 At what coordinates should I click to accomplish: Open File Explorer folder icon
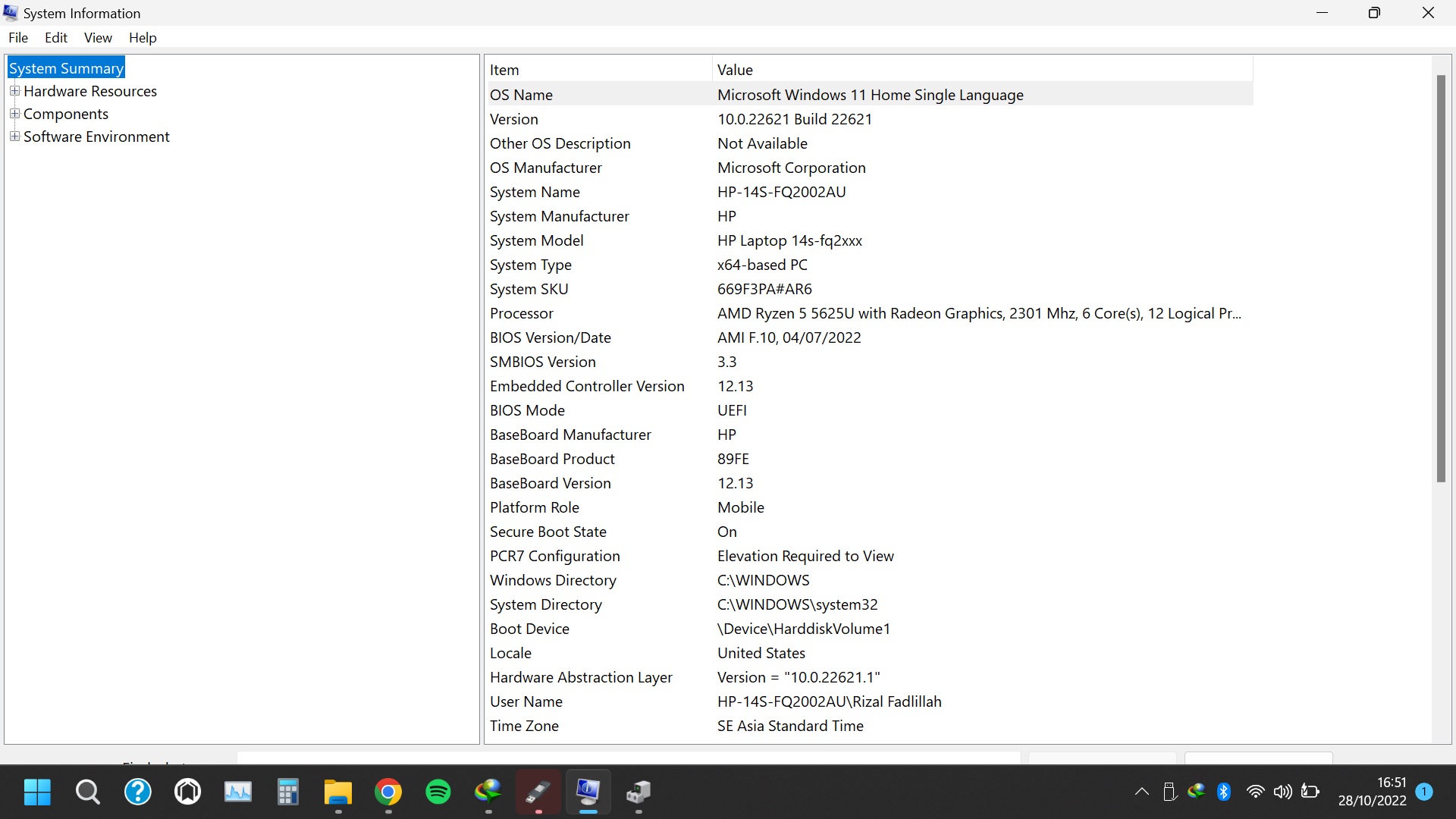[338, 792]
